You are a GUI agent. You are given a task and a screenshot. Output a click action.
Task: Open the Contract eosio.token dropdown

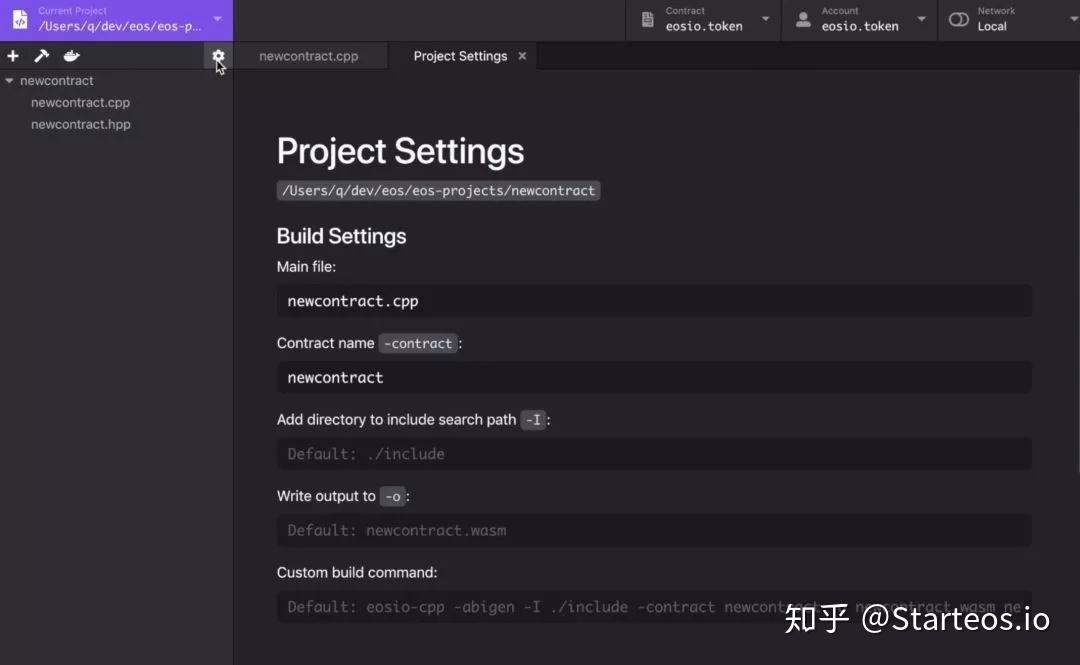763,20
